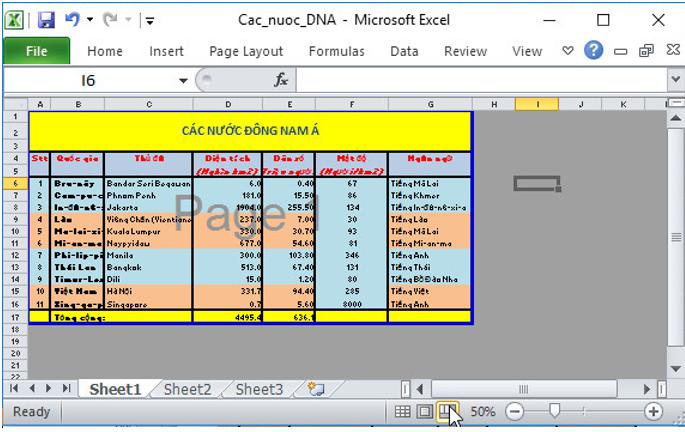Viewport: 685px width, 432px height.
Task: Click the Insert Worksheet icon after Sheet3
Action: (316, 389)
